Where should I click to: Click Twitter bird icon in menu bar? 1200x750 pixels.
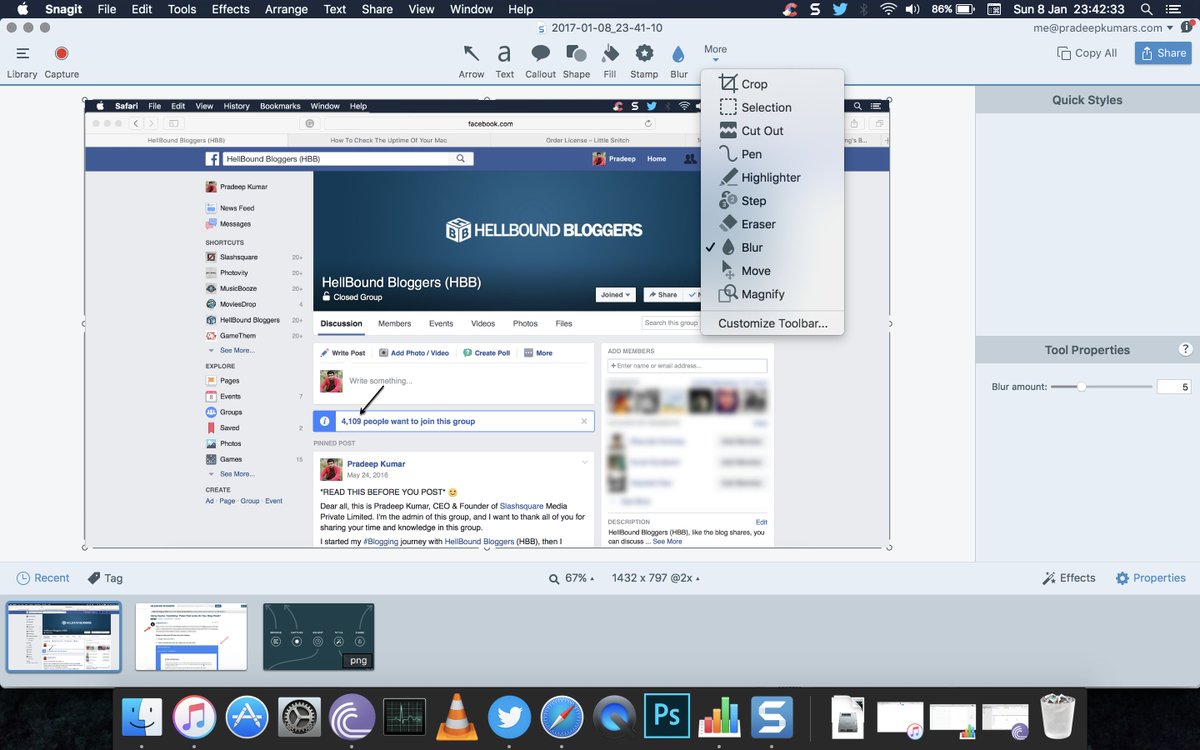coord(839,9)
